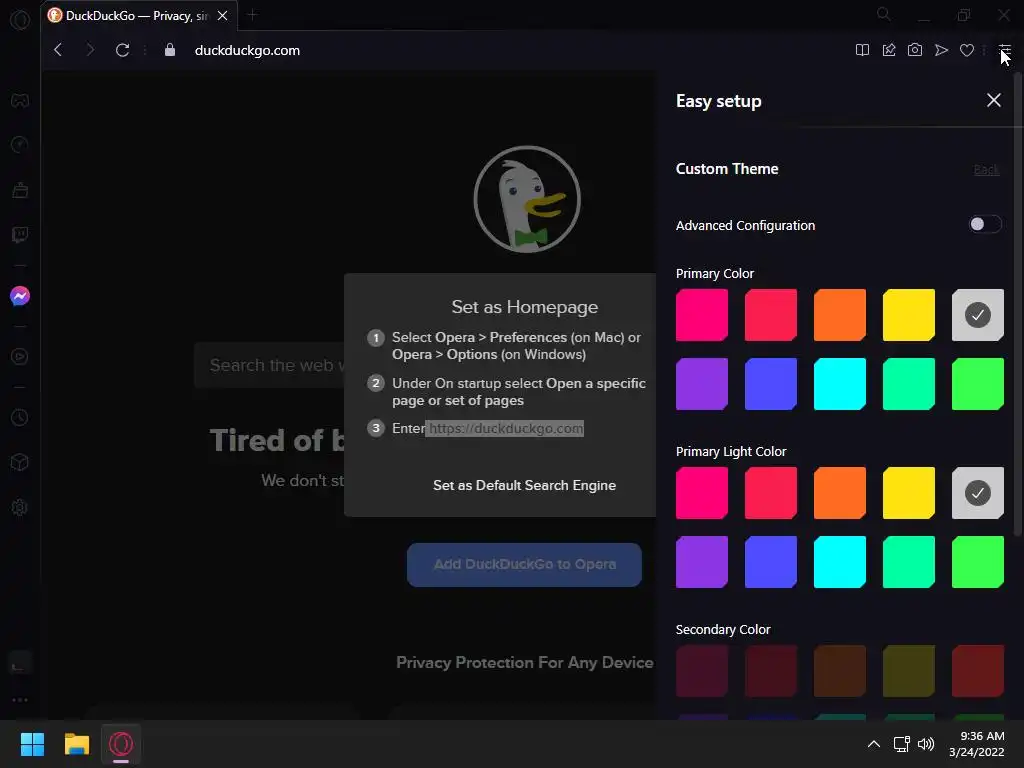Go back to previous page
Image resolution: width=1024 pixels, height=768 pixels.
(x=58, y=50)
